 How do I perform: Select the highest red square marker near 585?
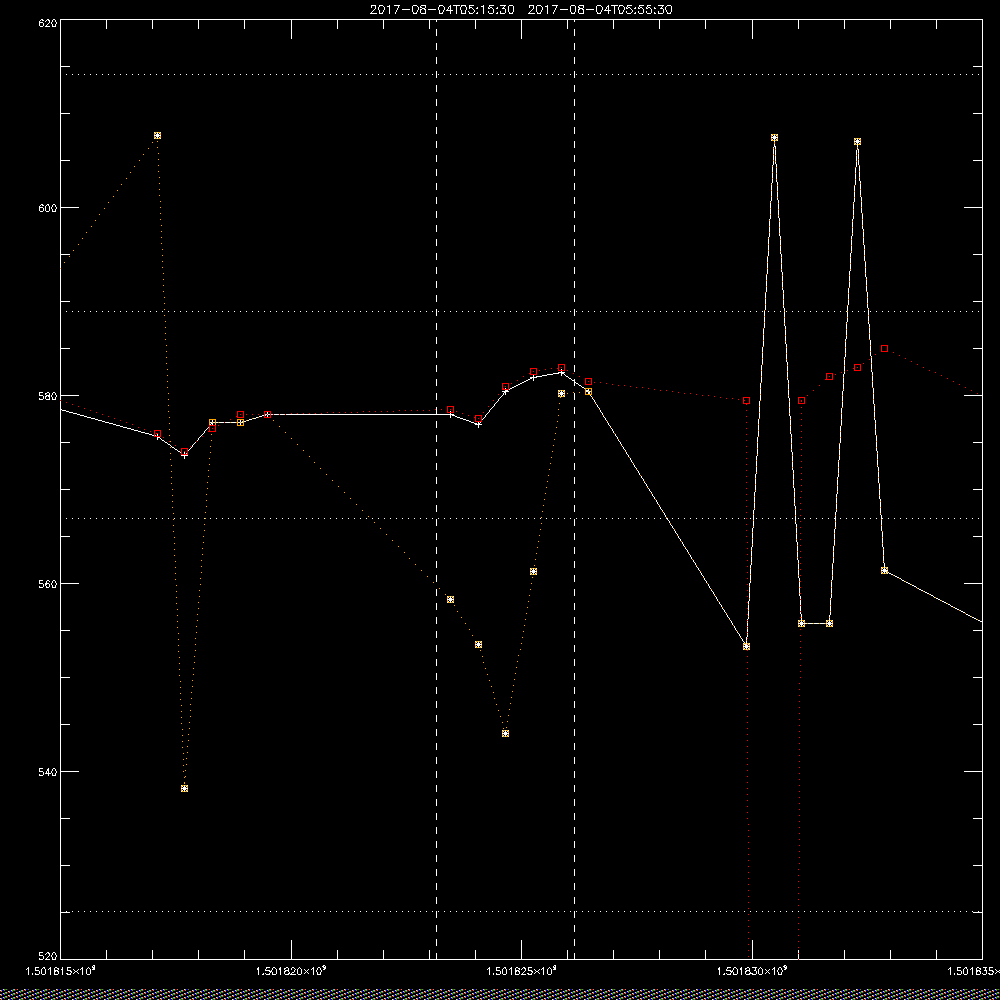(x=884, y=349)
